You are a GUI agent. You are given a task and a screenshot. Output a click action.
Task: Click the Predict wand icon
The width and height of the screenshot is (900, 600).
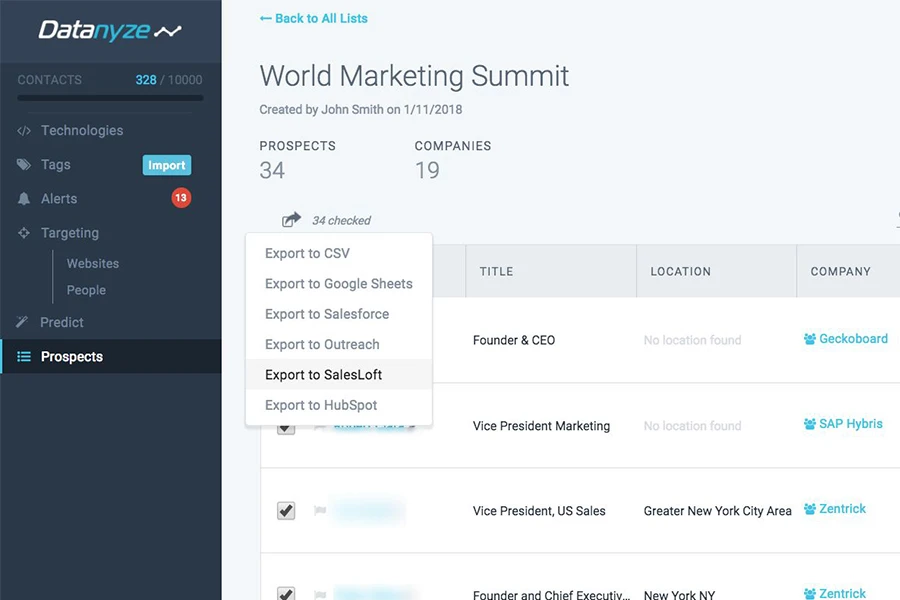pyautogui.click(x=22, y=322)
